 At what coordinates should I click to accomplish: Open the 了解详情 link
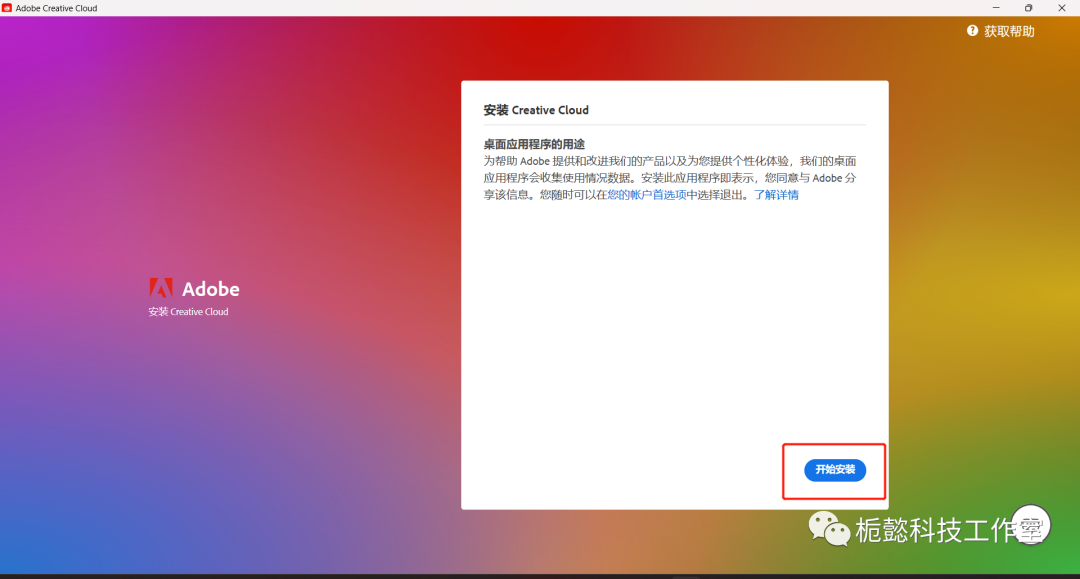(776, 195)
